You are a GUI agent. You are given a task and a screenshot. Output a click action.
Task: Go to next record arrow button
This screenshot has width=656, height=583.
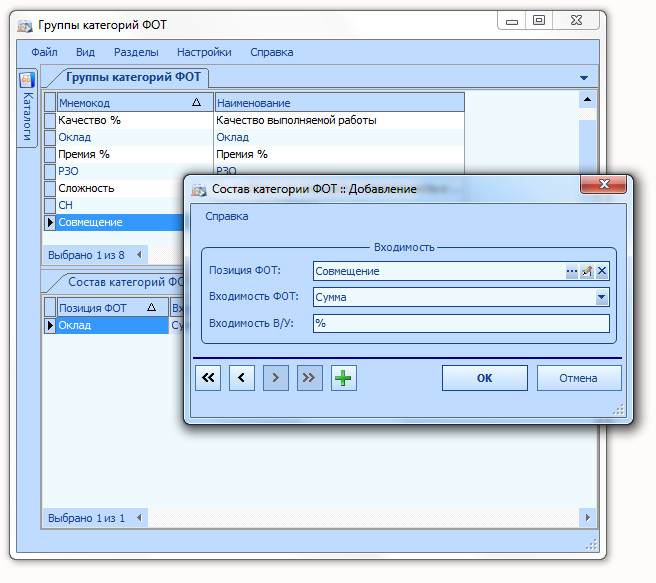276,378
